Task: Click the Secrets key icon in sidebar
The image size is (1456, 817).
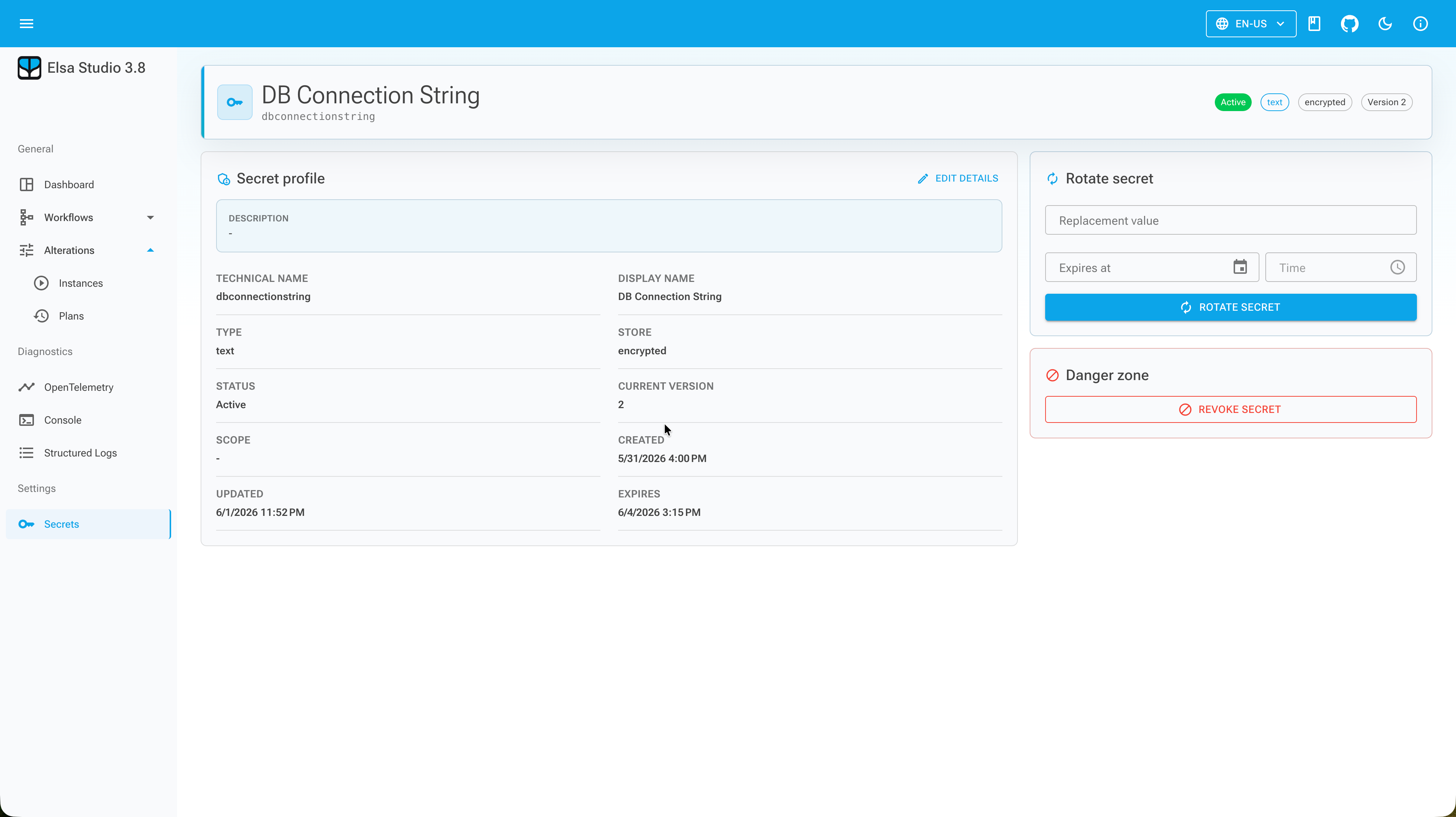Action: [x=27, y=524]
